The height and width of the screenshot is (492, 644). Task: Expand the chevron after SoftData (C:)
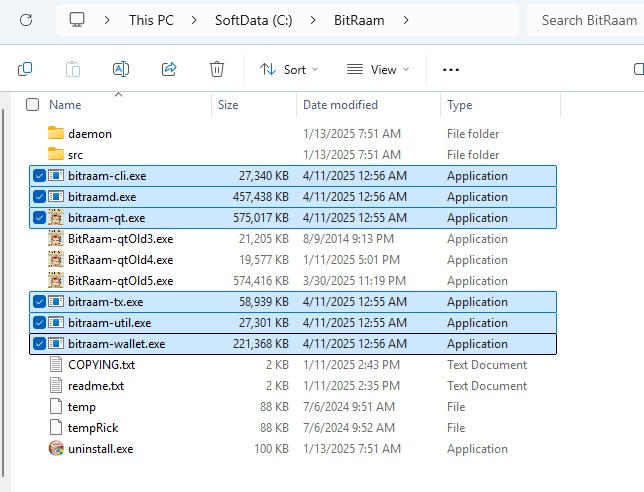(313, 20)
